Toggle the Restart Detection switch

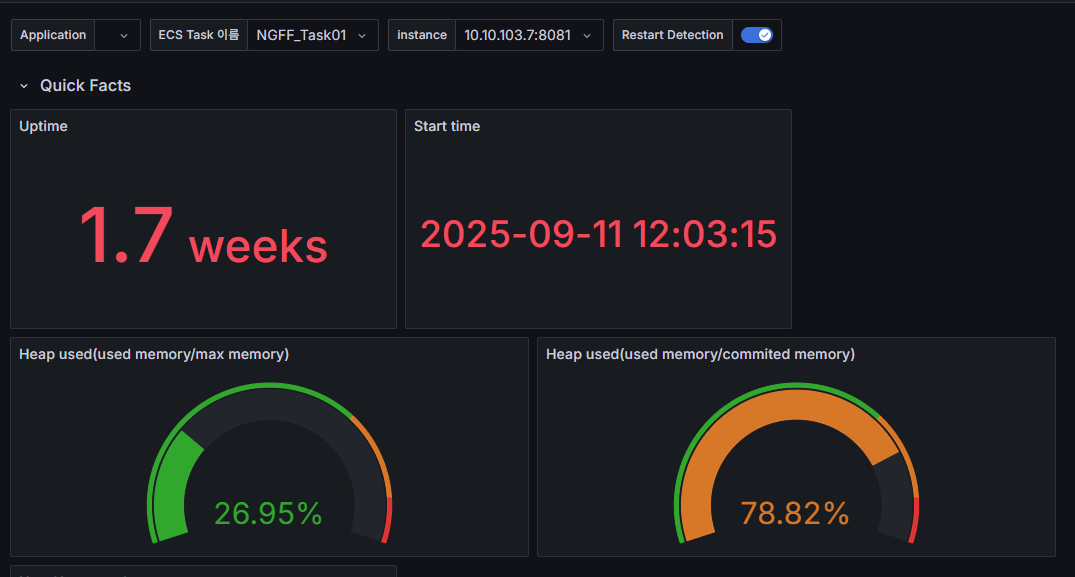pos(756,35)
